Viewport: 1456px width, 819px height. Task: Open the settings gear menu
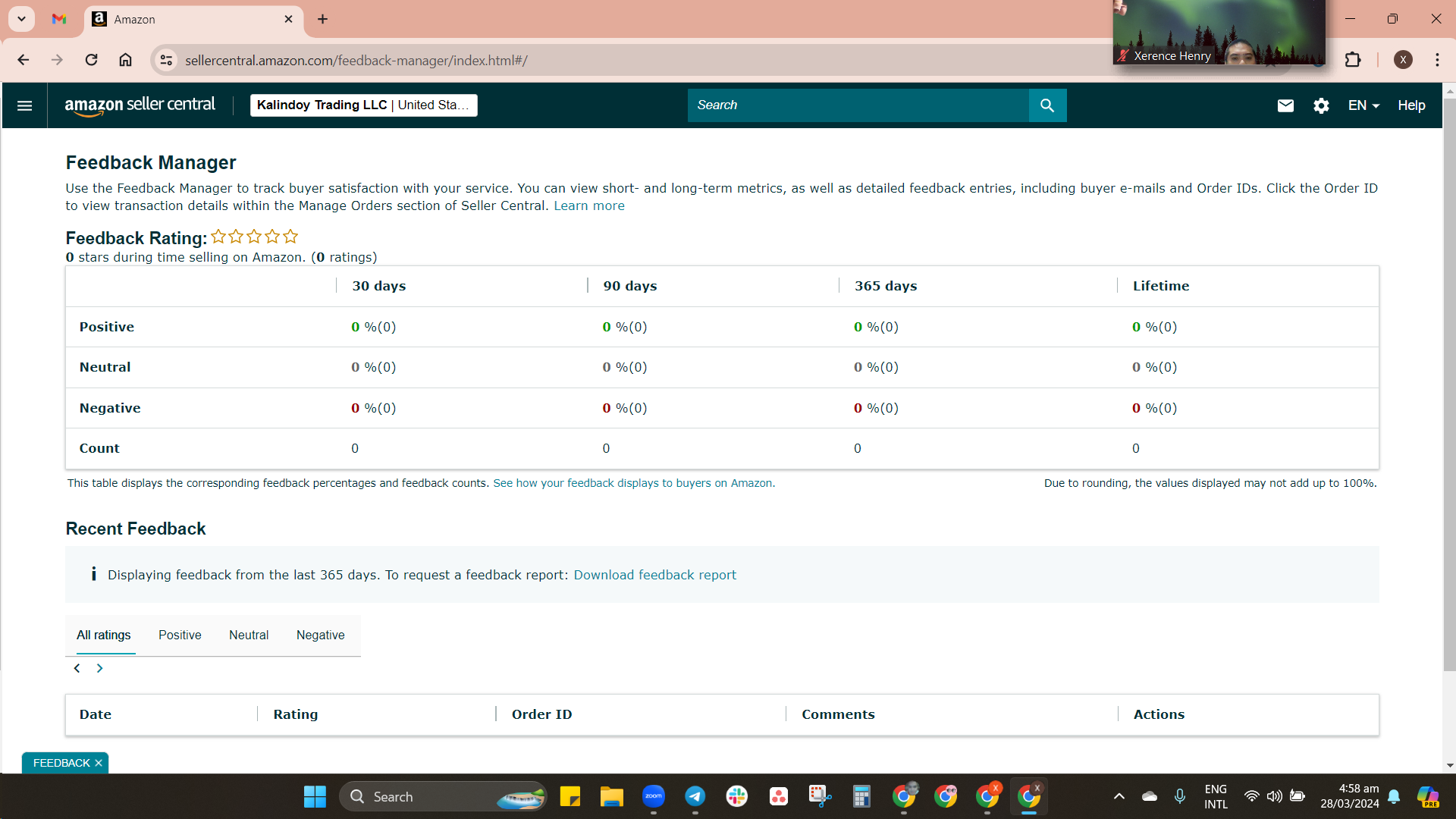pyautogui.click(x=1321, y=105)
